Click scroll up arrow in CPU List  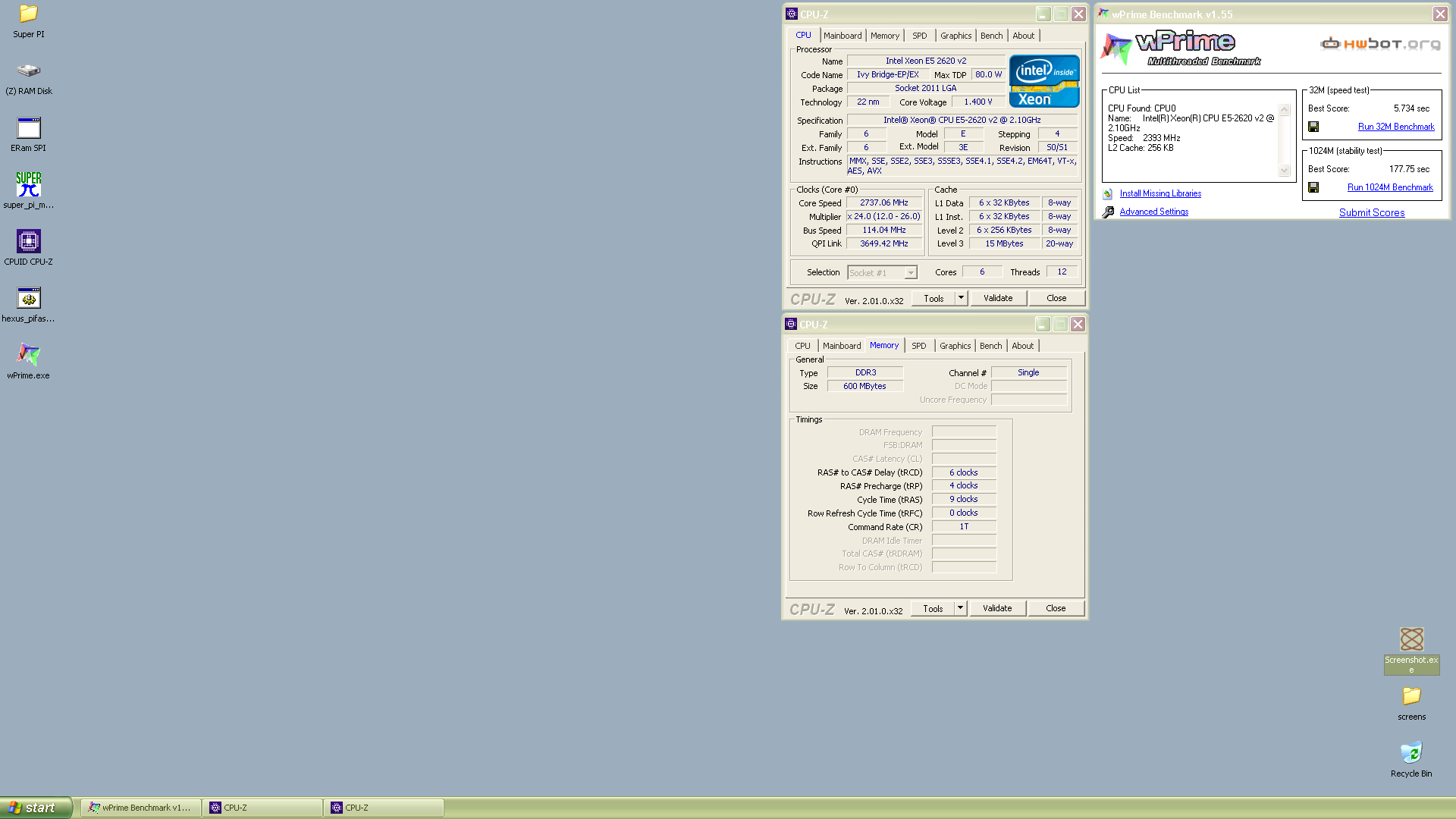(1285, 110)
